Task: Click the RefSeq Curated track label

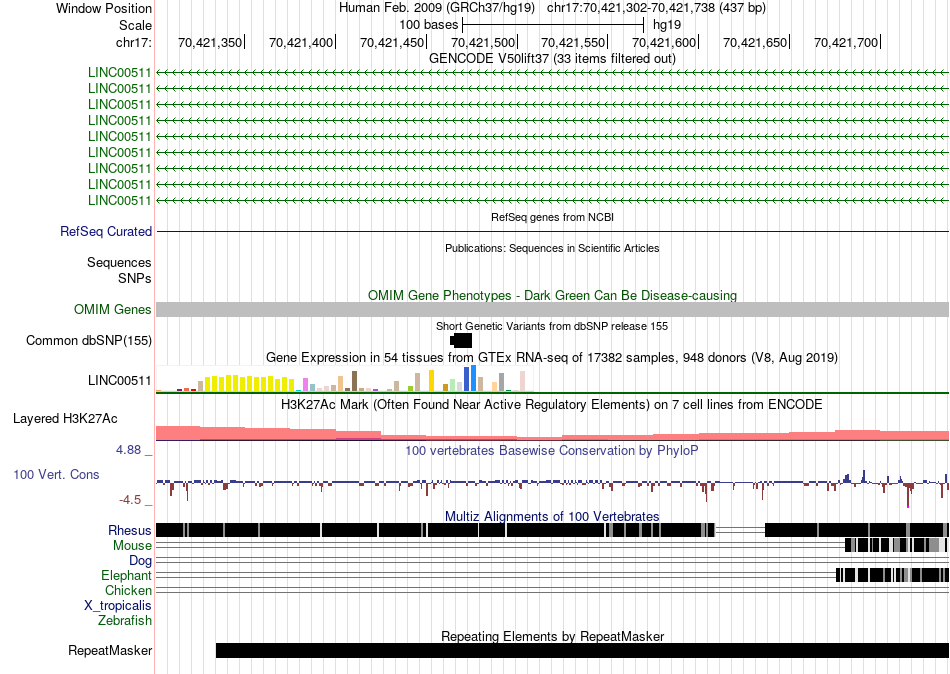Action: pos(106,232)
